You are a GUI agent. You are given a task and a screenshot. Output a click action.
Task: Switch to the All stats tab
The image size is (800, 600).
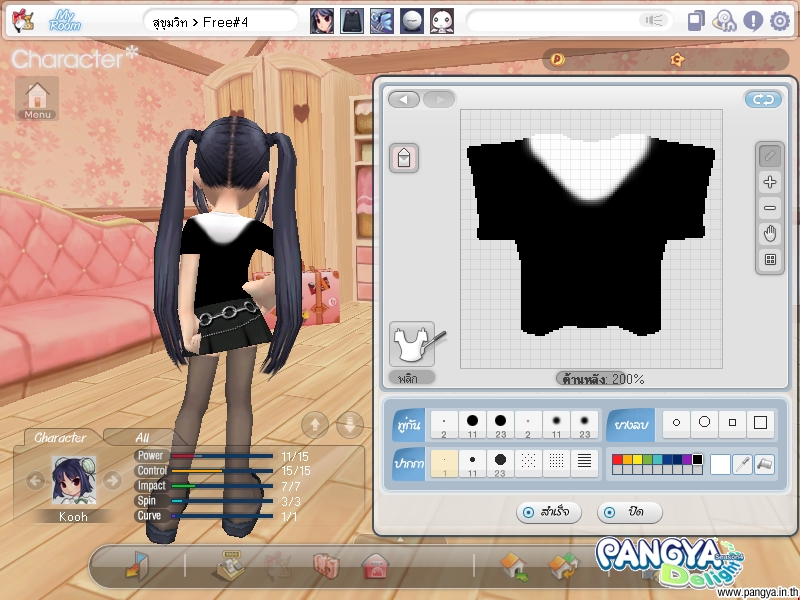(142, 438)
